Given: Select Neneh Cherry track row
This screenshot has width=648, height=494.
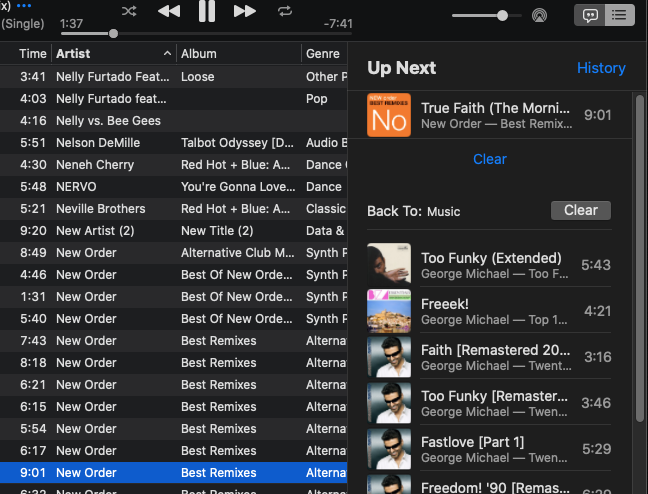Looking at the screenshot, I should pyautogui.click(x=174, y=165).
